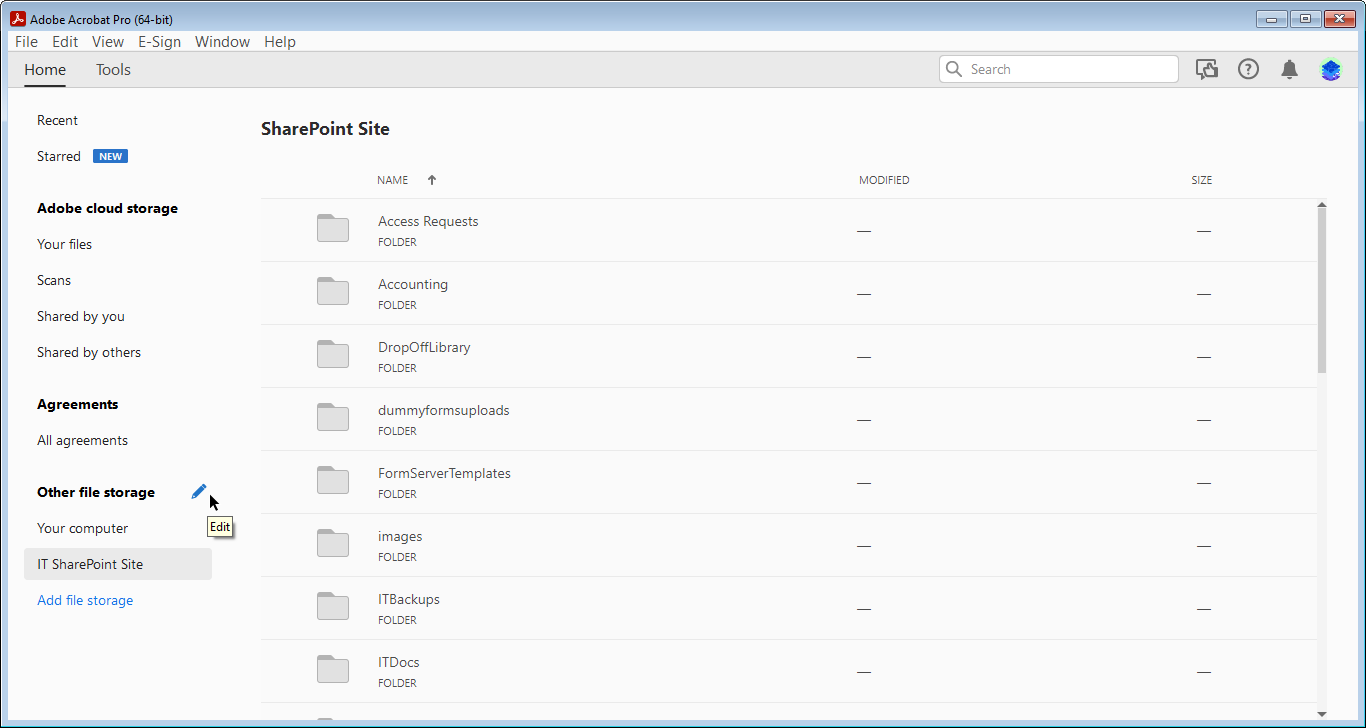
Task: Open Your files under Adobe cloud storage
Action: pyautogui.click(x=64, y=244)
